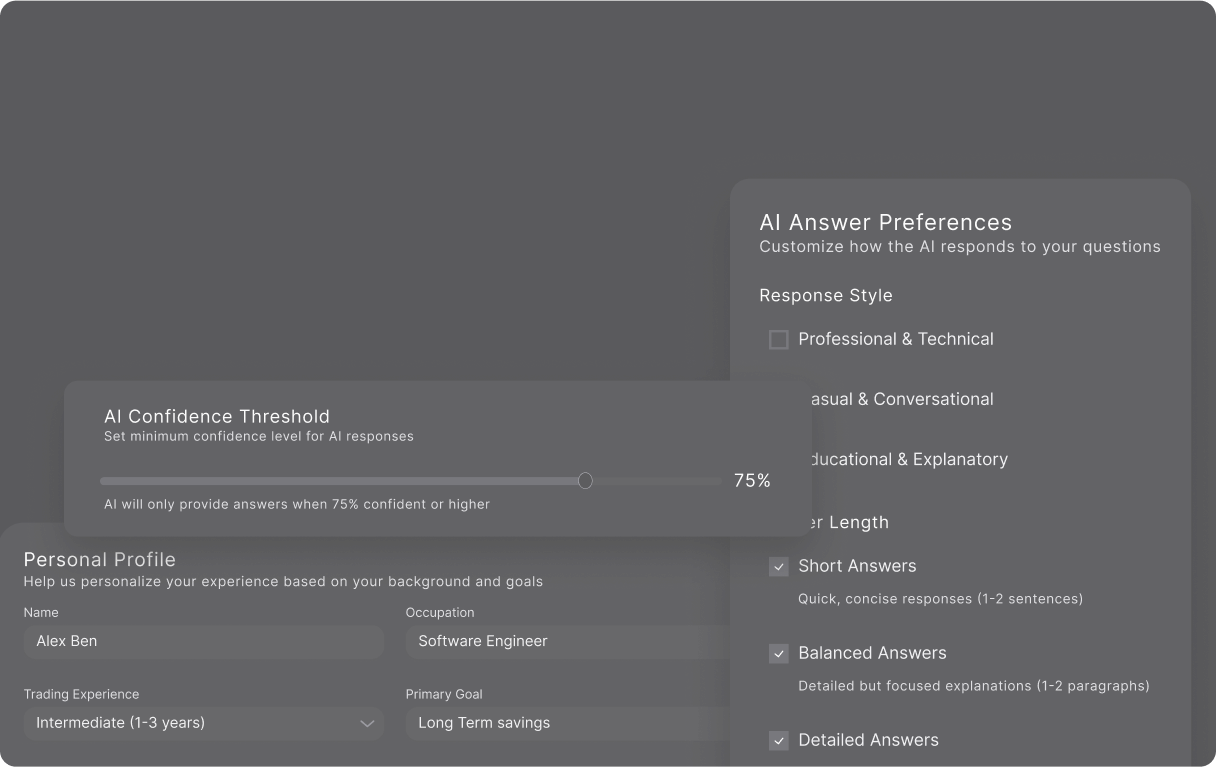
Task: Click the 'AI will only provide answers' note
Action: pos(297,504)
